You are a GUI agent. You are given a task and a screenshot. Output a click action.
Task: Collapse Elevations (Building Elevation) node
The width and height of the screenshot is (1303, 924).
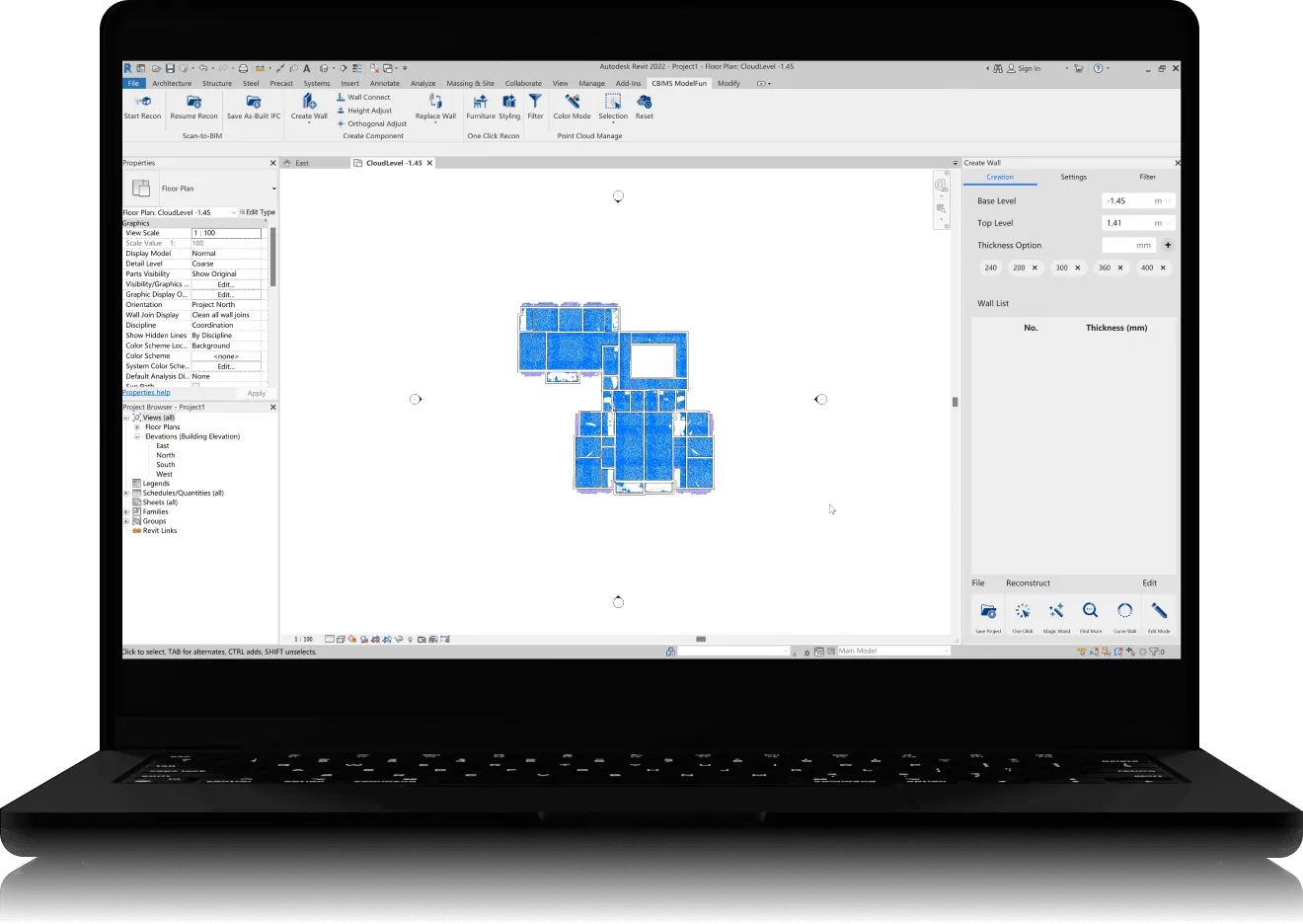(x=137, y=436)
